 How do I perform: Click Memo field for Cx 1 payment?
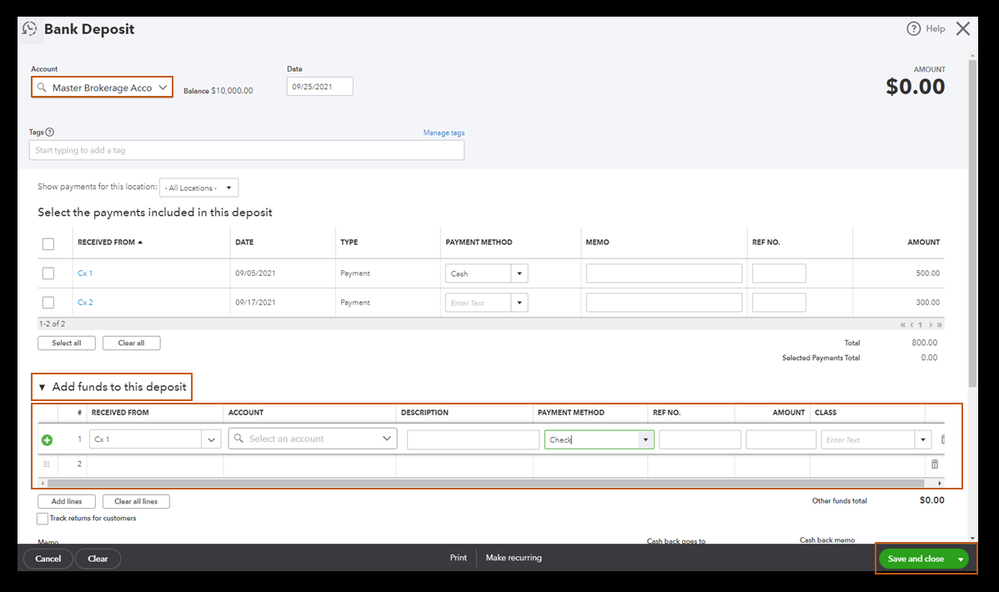coord(664,273)
